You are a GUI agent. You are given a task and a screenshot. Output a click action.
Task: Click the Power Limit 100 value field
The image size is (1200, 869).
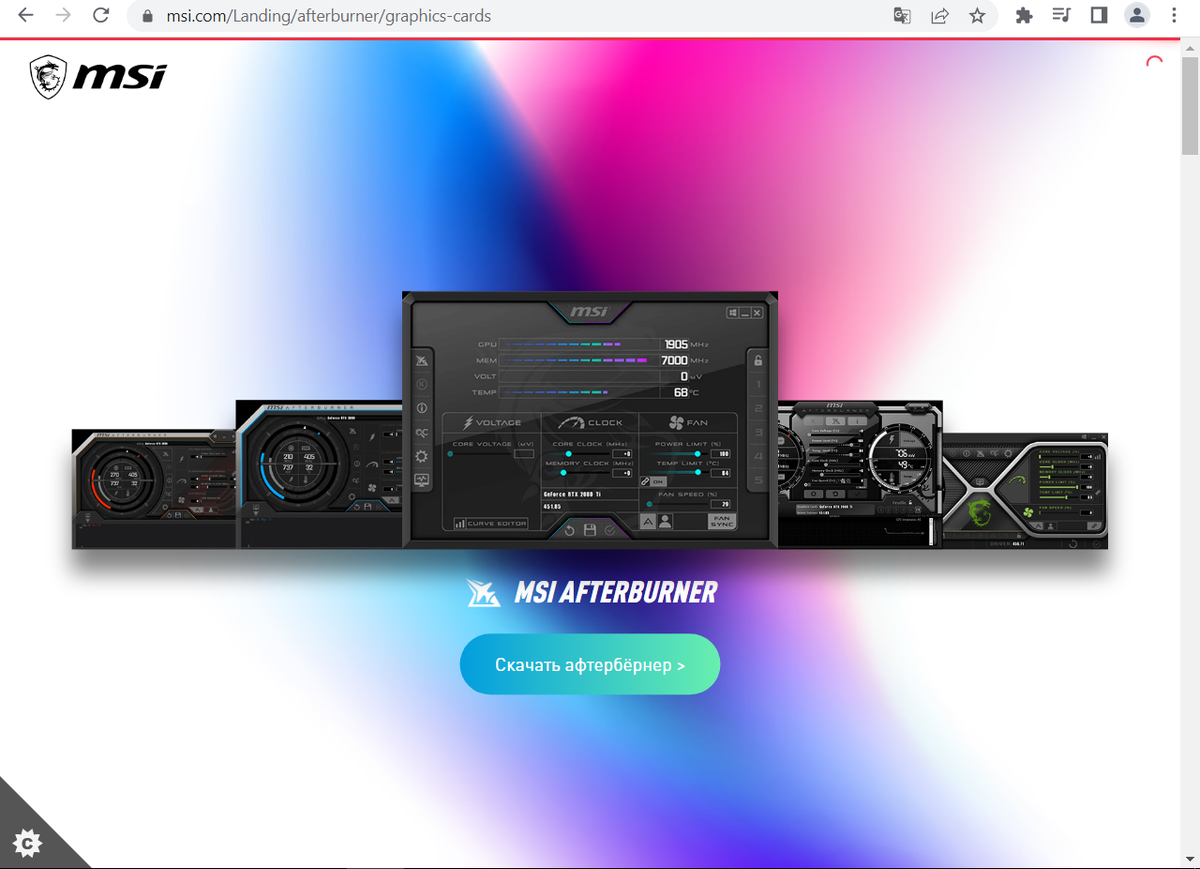point(720,454)
